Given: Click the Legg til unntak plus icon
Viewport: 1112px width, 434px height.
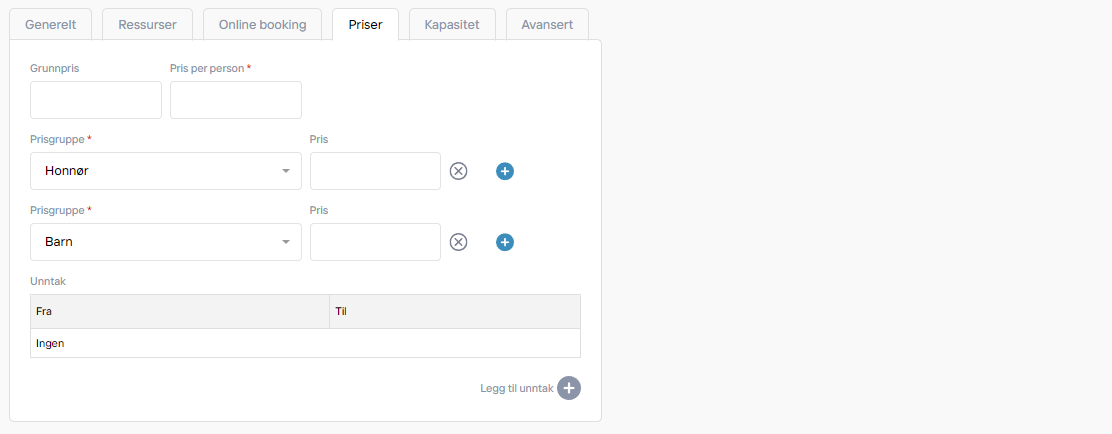Looking at the screenshot, I should click(x=568, y=388).
